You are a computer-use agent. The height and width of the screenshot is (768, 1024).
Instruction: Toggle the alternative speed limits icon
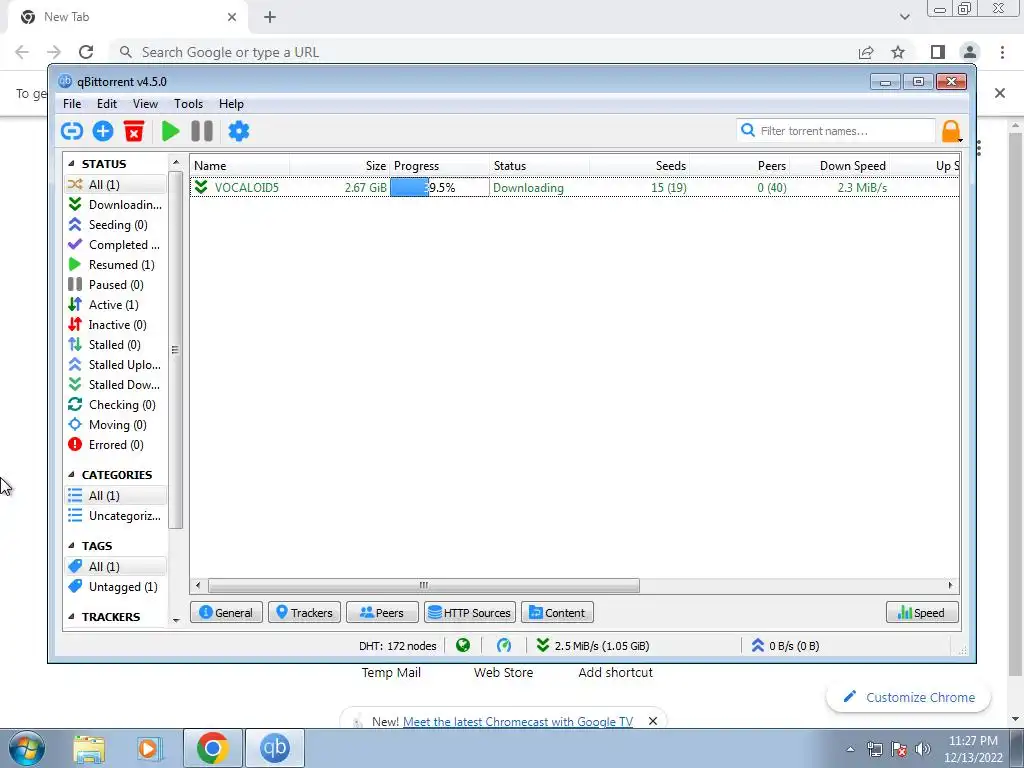coord(504,645)
